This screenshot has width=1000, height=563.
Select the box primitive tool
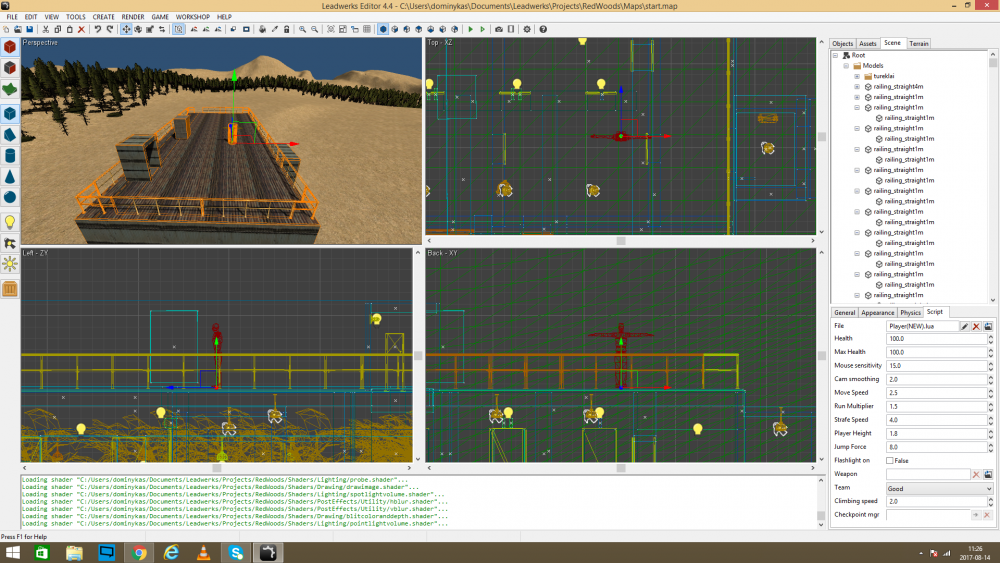click(10, 113)
